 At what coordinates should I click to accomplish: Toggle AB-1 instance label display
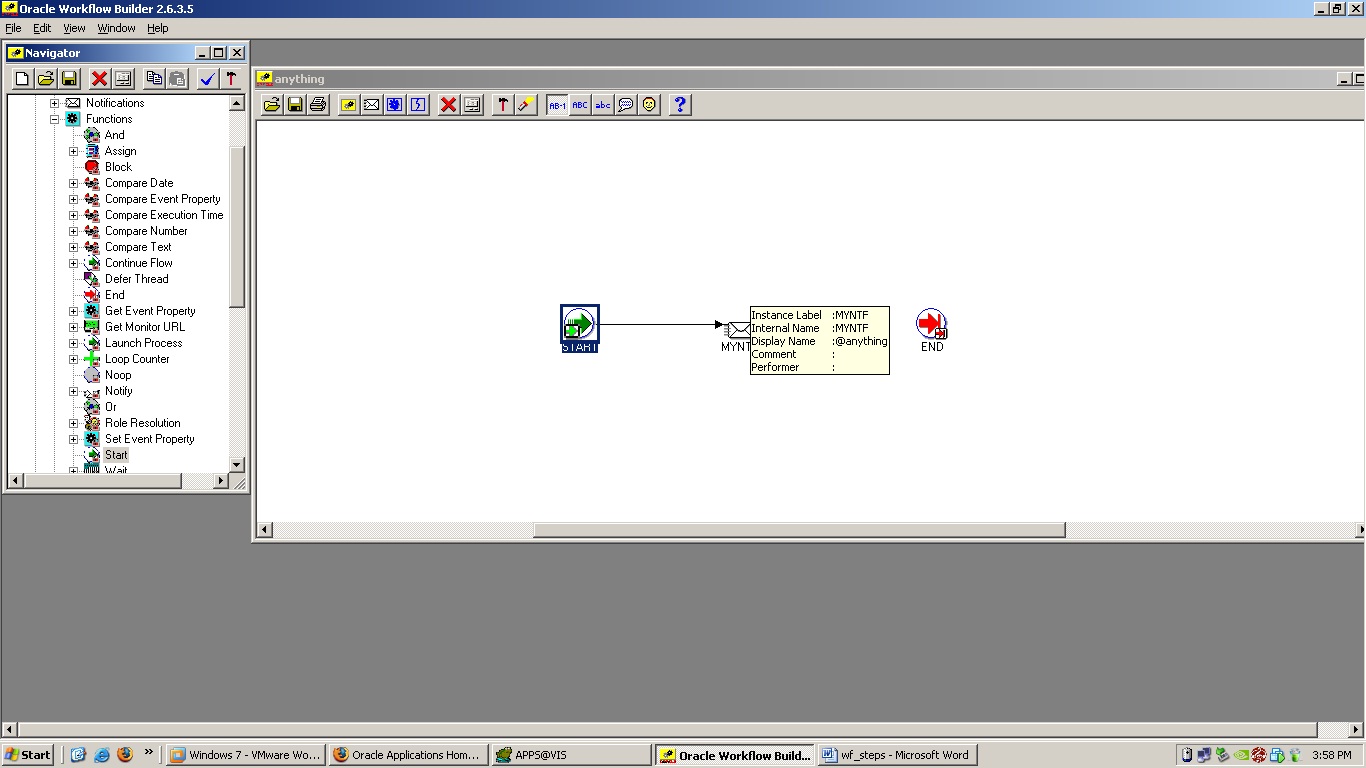(x=557, y=105)
